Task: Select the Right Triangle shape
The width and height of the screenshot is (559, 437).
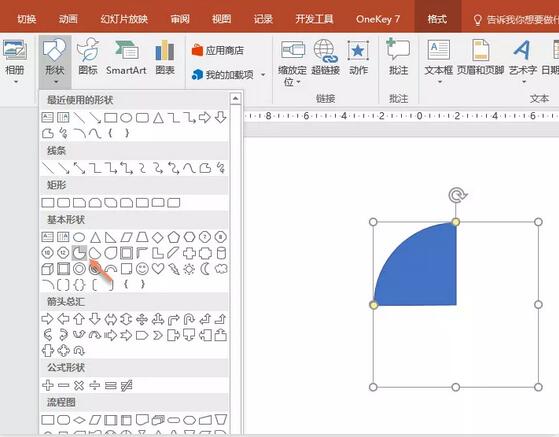Action: tap(111, 237)
